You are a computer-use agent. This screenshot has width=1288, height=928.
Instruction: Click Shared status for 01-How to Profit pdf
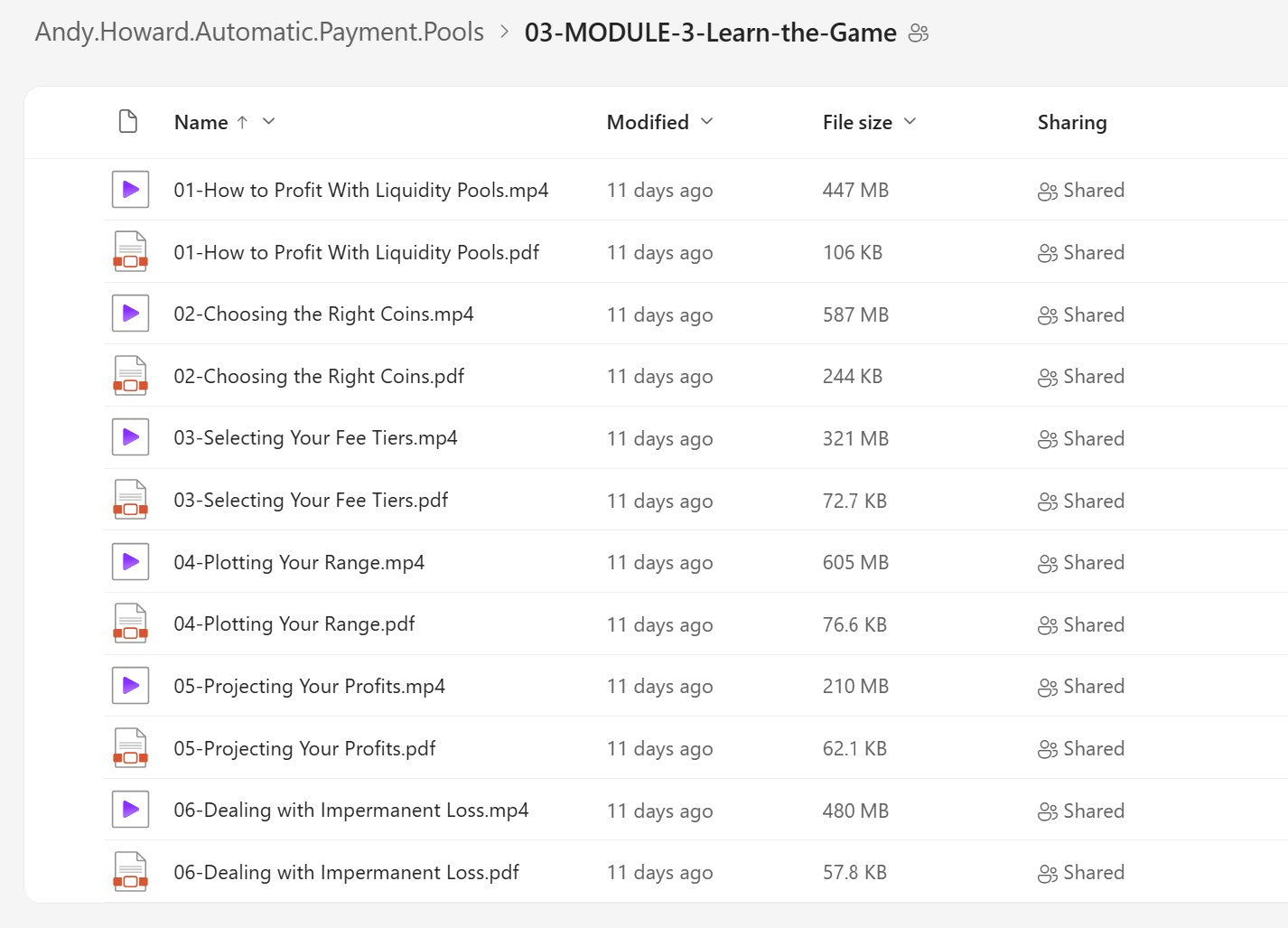[1081, 253]
